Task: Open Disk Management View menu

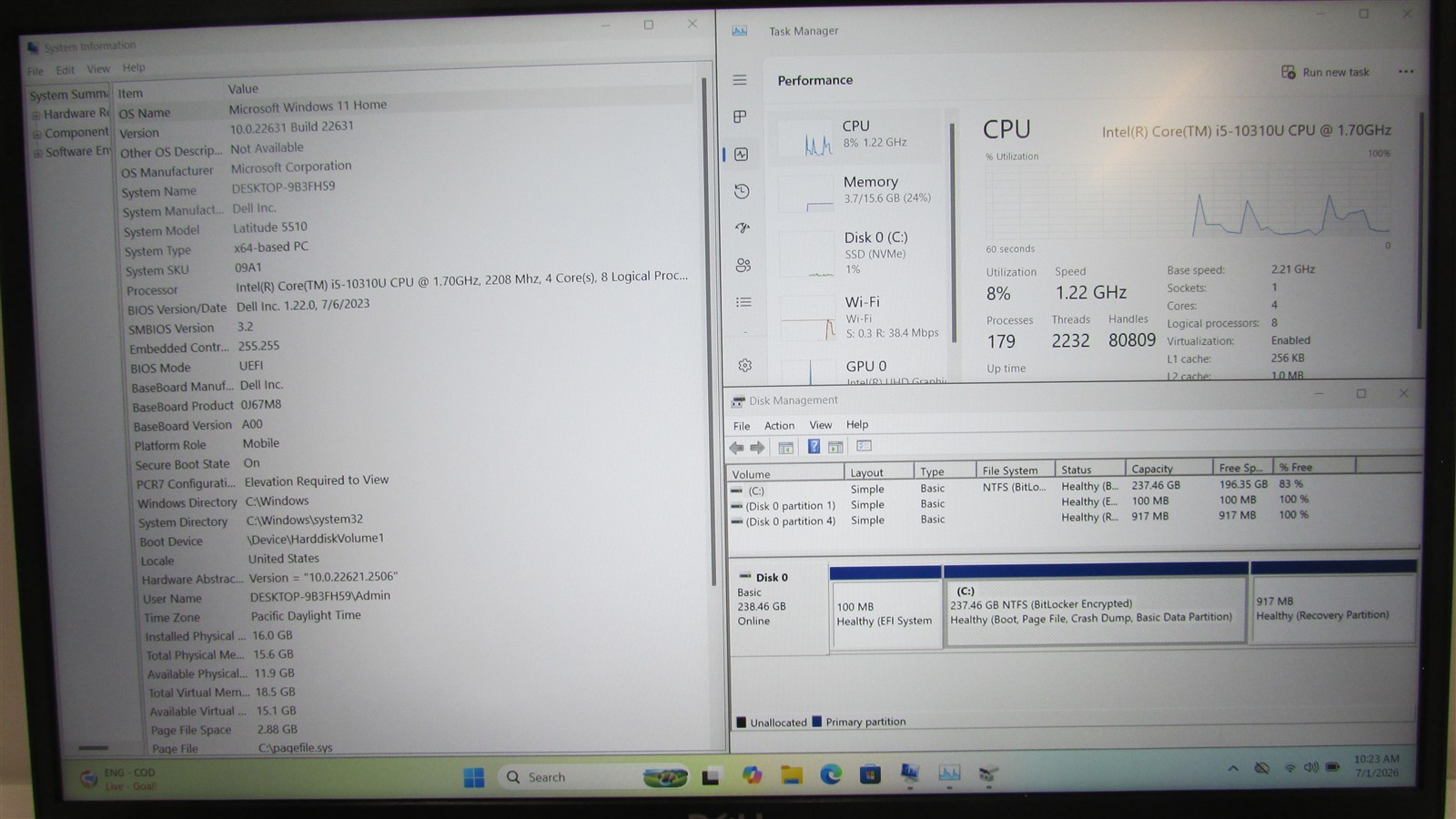Action: [821, 425]
